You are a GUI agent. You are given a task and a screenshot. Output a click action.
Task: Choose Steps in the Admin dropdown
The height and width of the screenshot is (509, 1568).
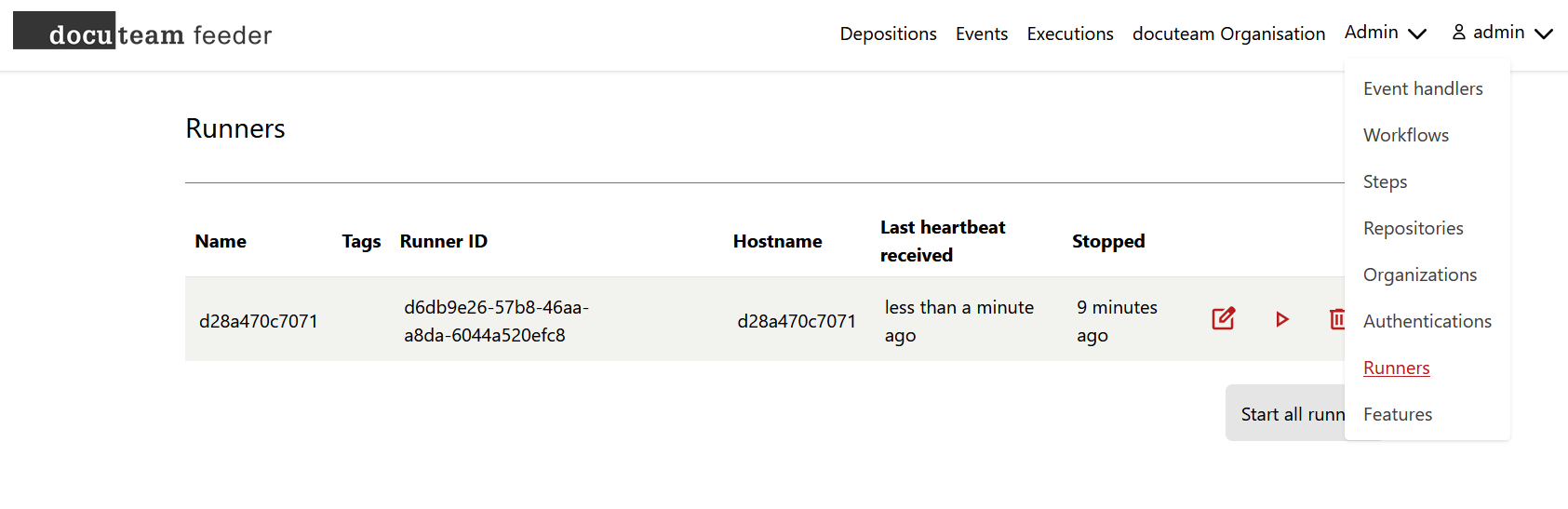pos(1385,181)
